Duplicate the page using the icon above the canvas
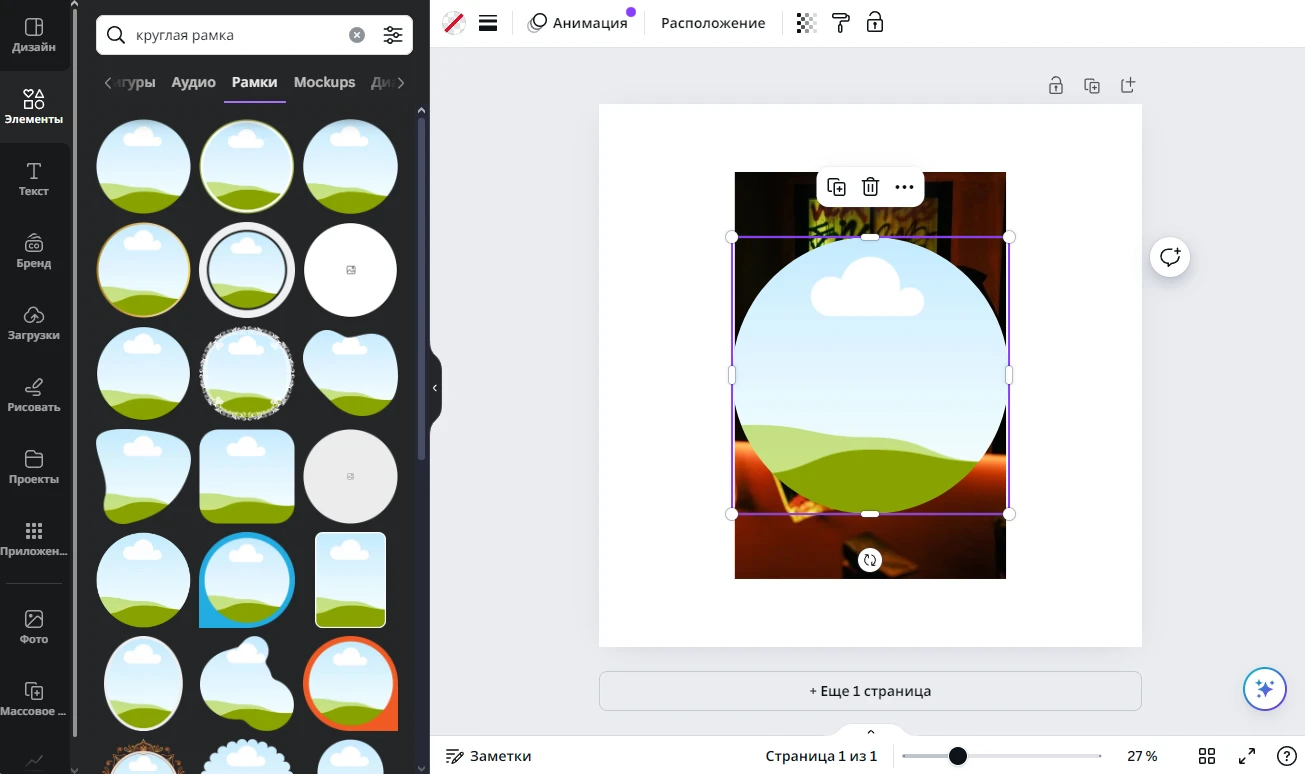1305x774 pixels. [1092, 86]
